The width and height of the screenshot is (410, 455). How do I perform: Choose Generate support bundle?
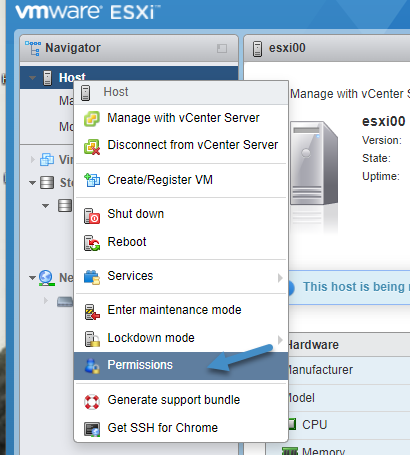tap(181, 400)
